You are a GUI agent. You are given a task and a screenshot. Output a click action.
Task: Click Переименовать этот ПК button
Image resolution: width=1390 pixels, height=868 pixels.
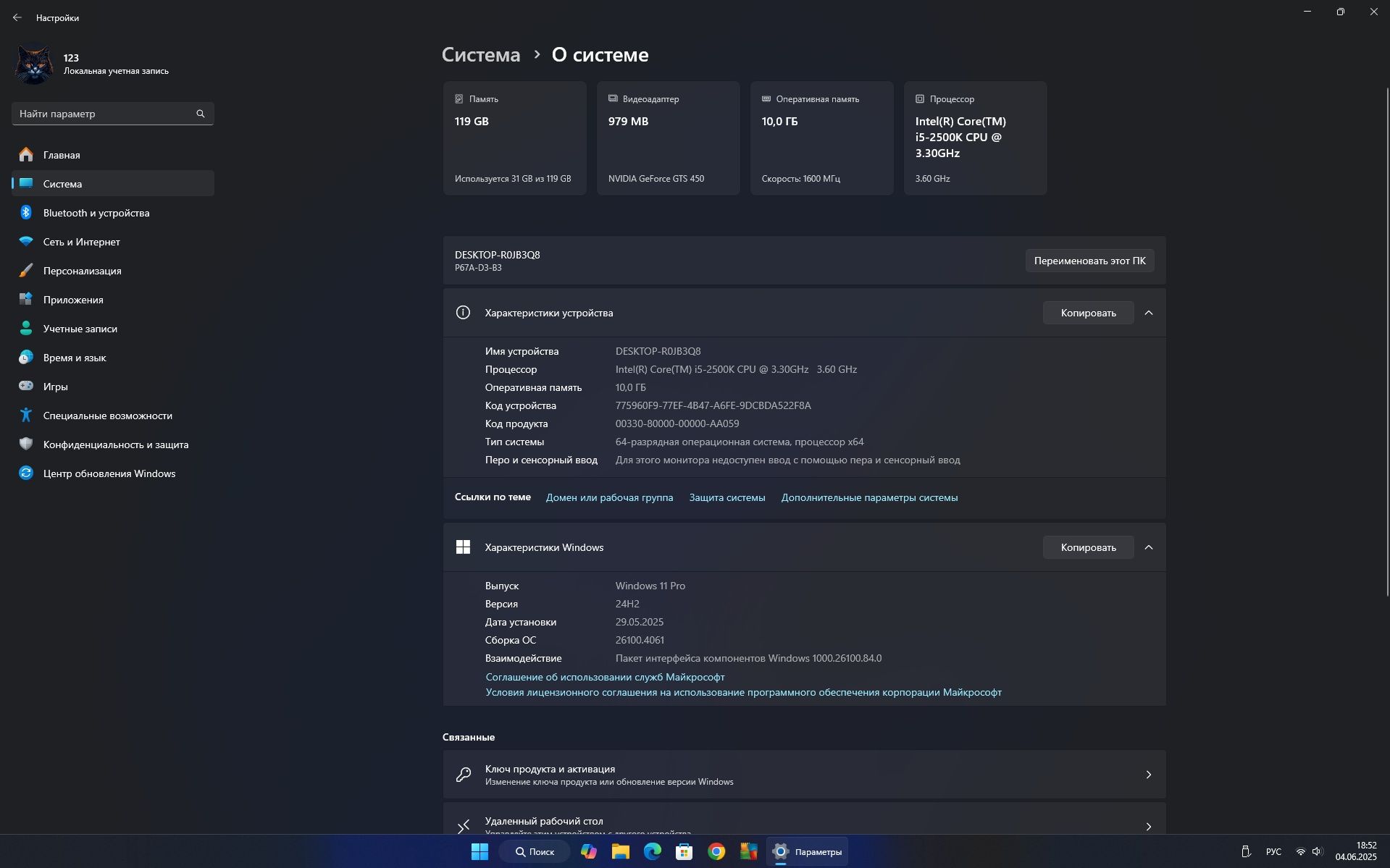click(1090, 261)
